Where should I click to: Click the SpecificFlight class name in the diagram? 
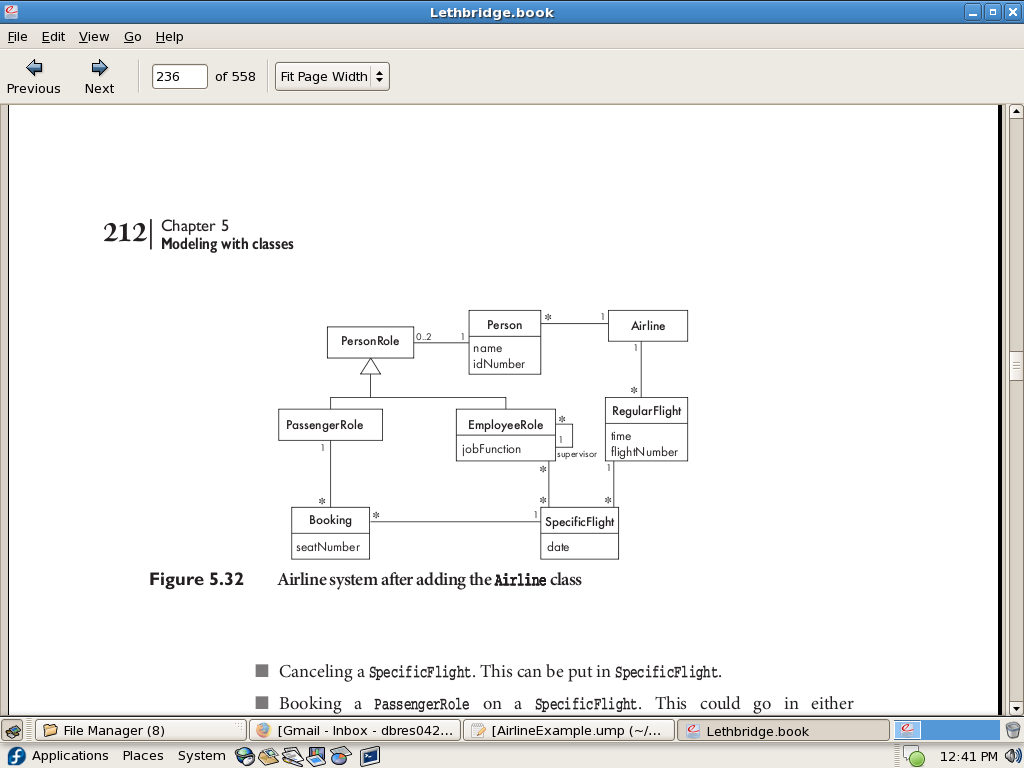(x=580, y=522)
